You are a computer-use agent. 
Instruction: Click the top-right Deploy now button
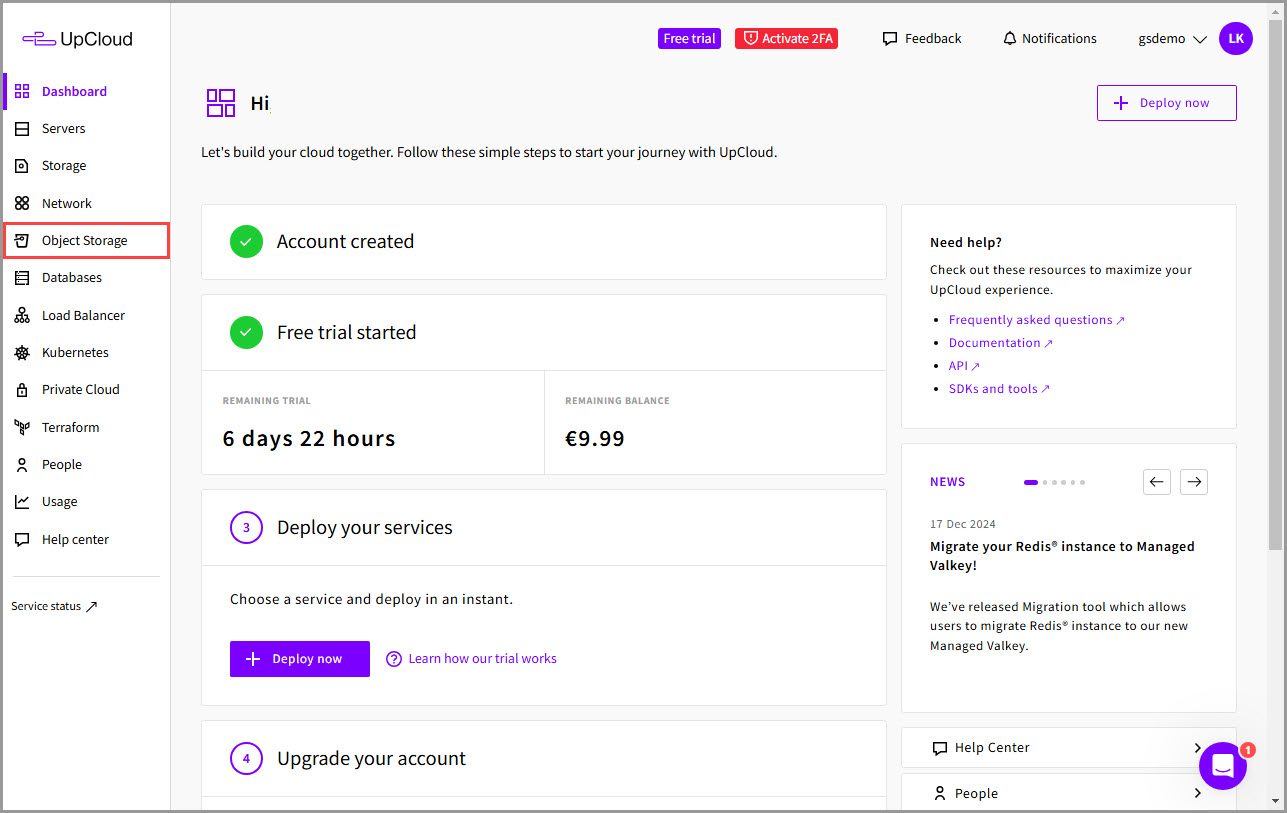pos(1167,103)
